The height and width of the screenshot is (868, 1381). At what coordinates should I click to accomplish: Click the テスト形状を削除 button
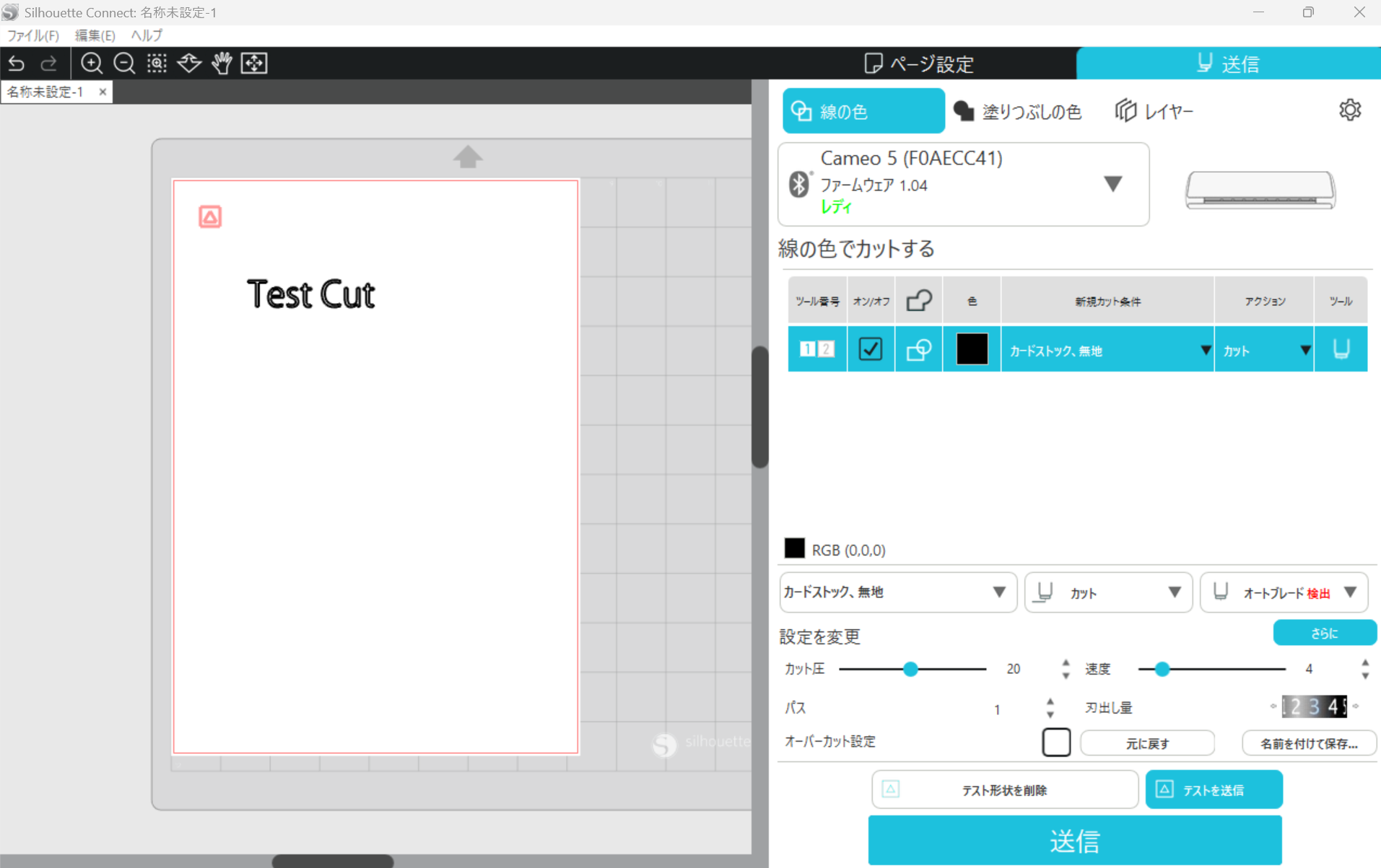tap(1004, 790)
